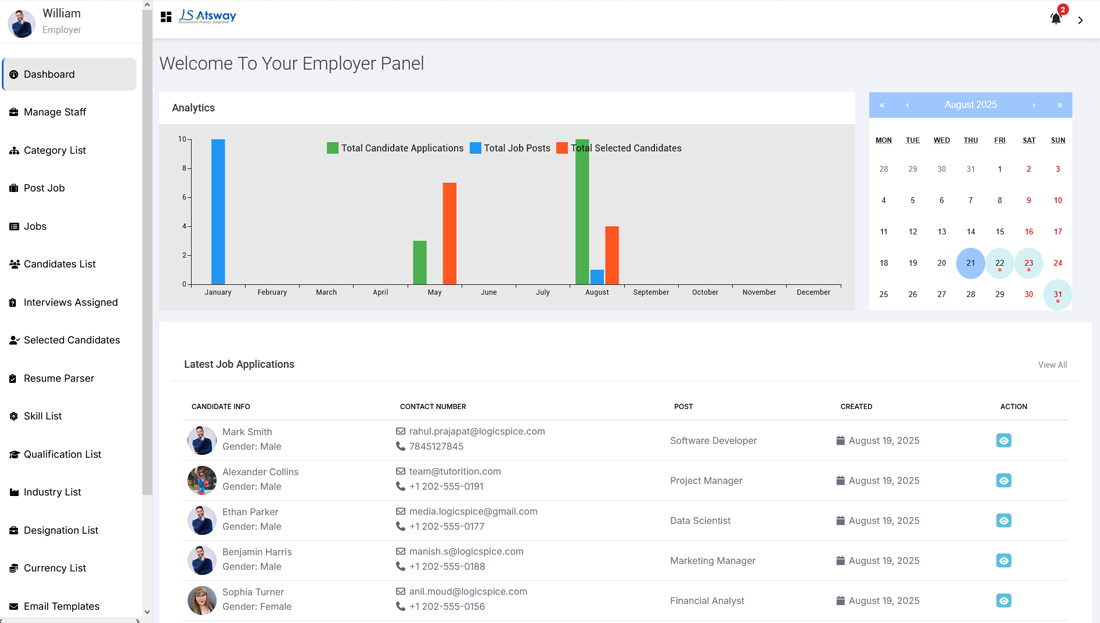Click the grid menu icon beside logo

point(166,17)
